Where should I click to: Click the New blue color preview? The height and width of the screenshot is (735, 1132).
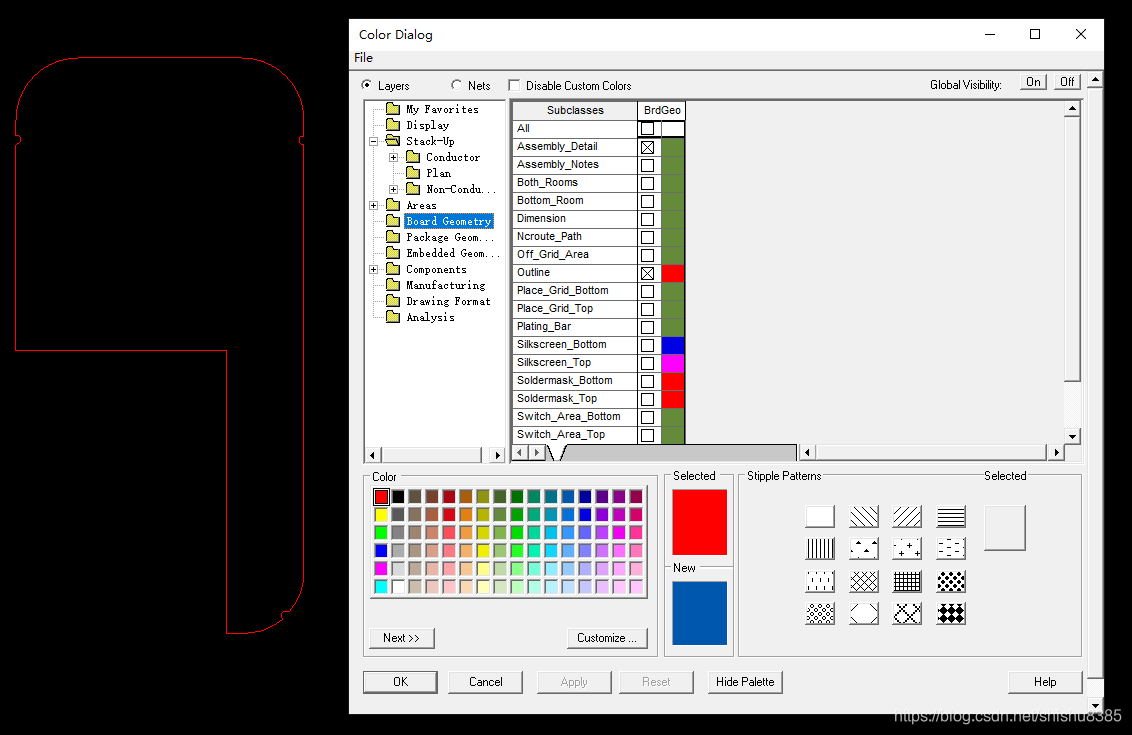pyautogui.click(x=699, y=613)
